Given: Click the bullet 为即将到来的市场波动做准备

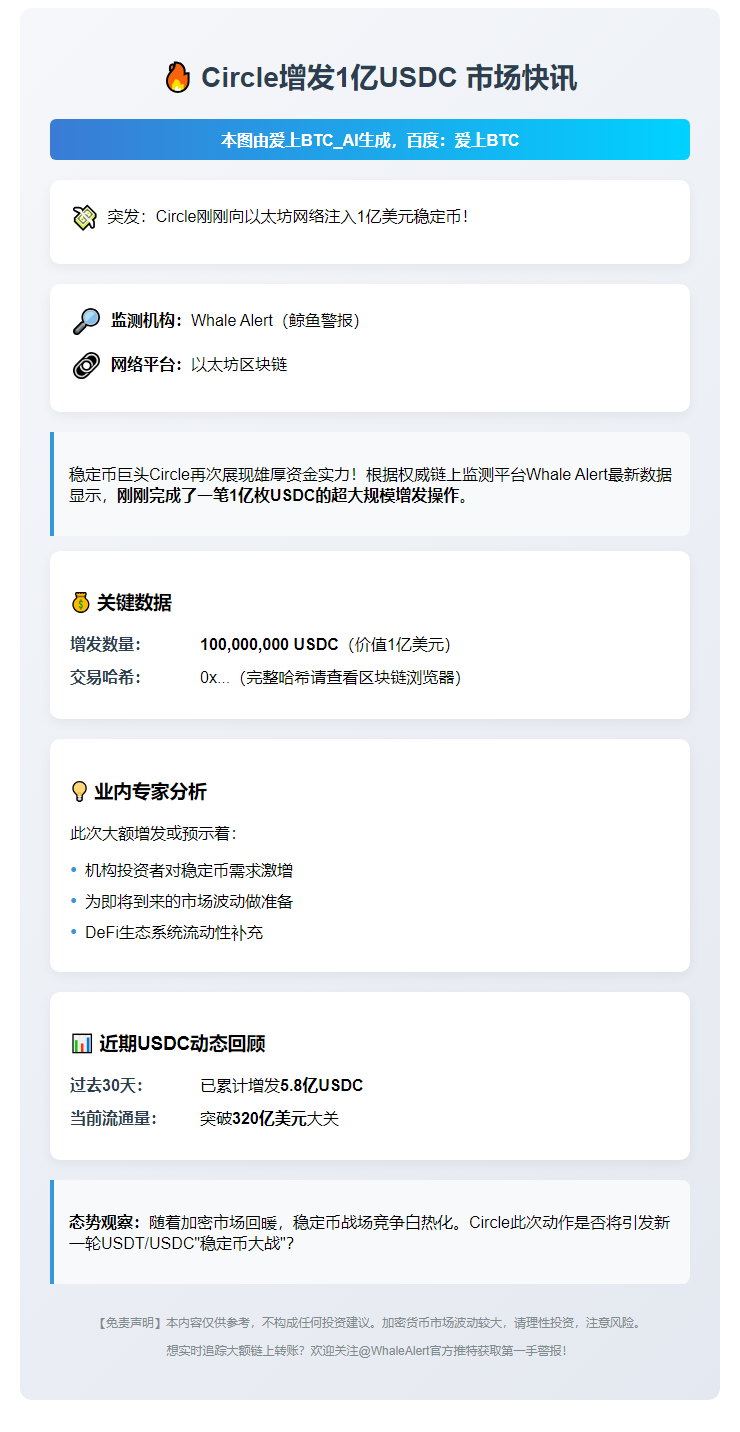Looking at the screenshot, I should pos(189,901).
